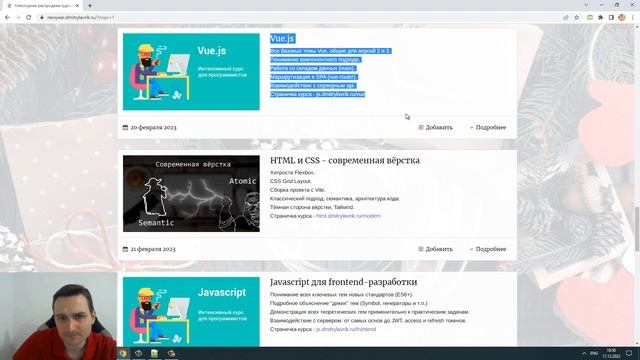Image resolution: width=640 pixels, height=360 pixels.
Task: Click Добавить on the HTML и CSS card
Action: (436, 249)
